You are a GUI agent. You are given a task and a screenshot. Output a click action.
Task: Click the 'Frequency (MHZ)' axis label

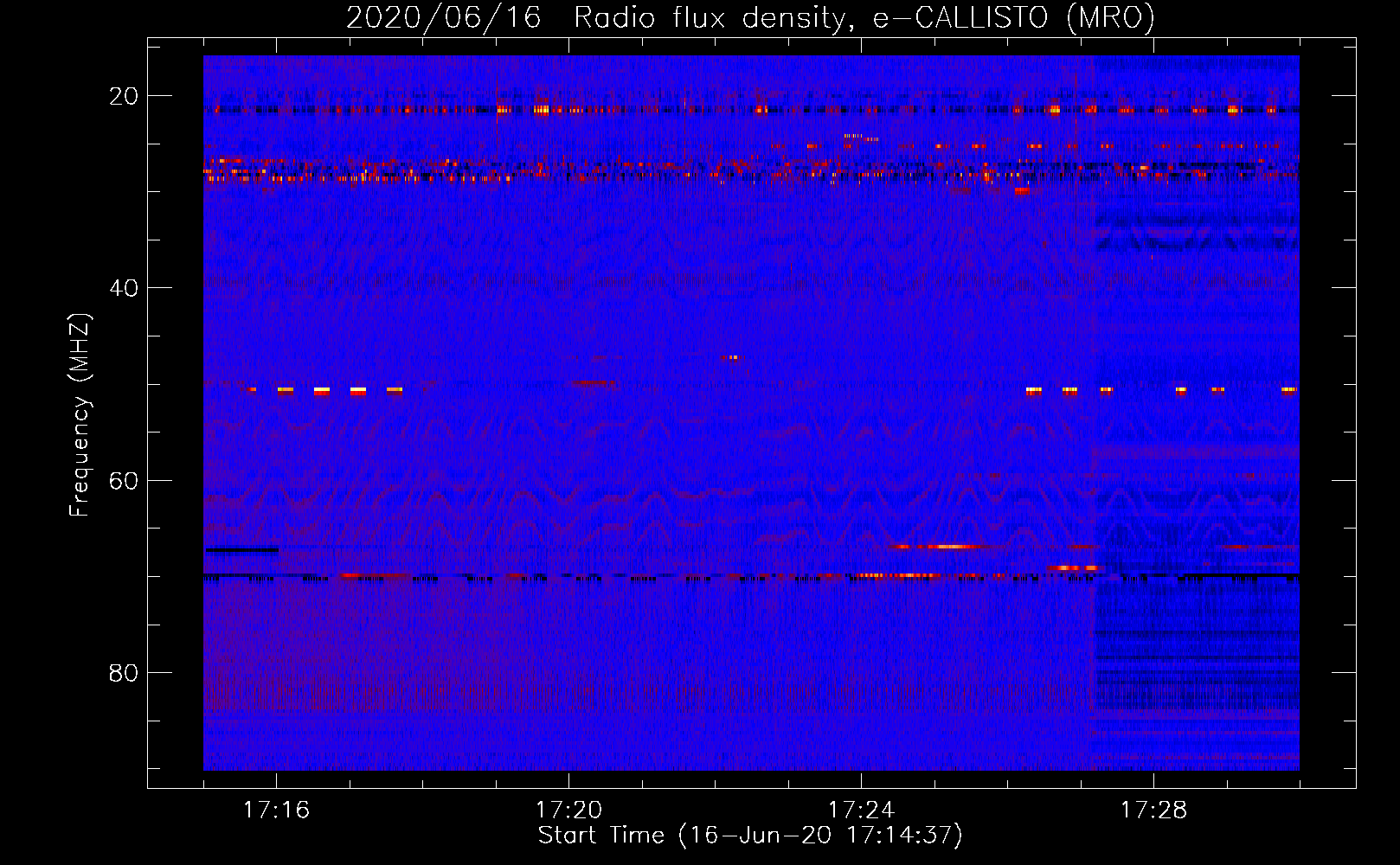tap(80, 415)
